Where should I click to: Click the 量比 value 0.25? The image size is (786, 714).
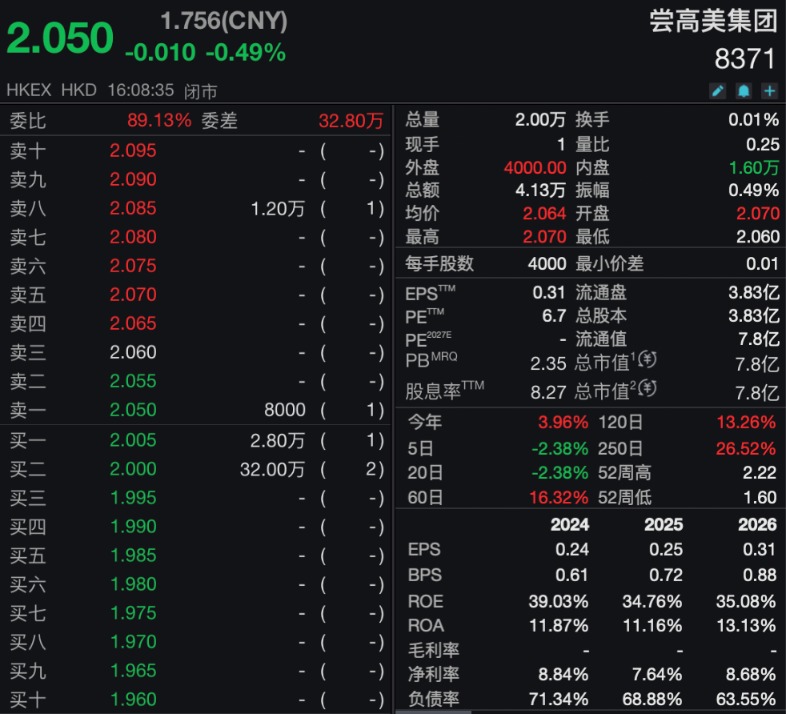click(762, 144)
